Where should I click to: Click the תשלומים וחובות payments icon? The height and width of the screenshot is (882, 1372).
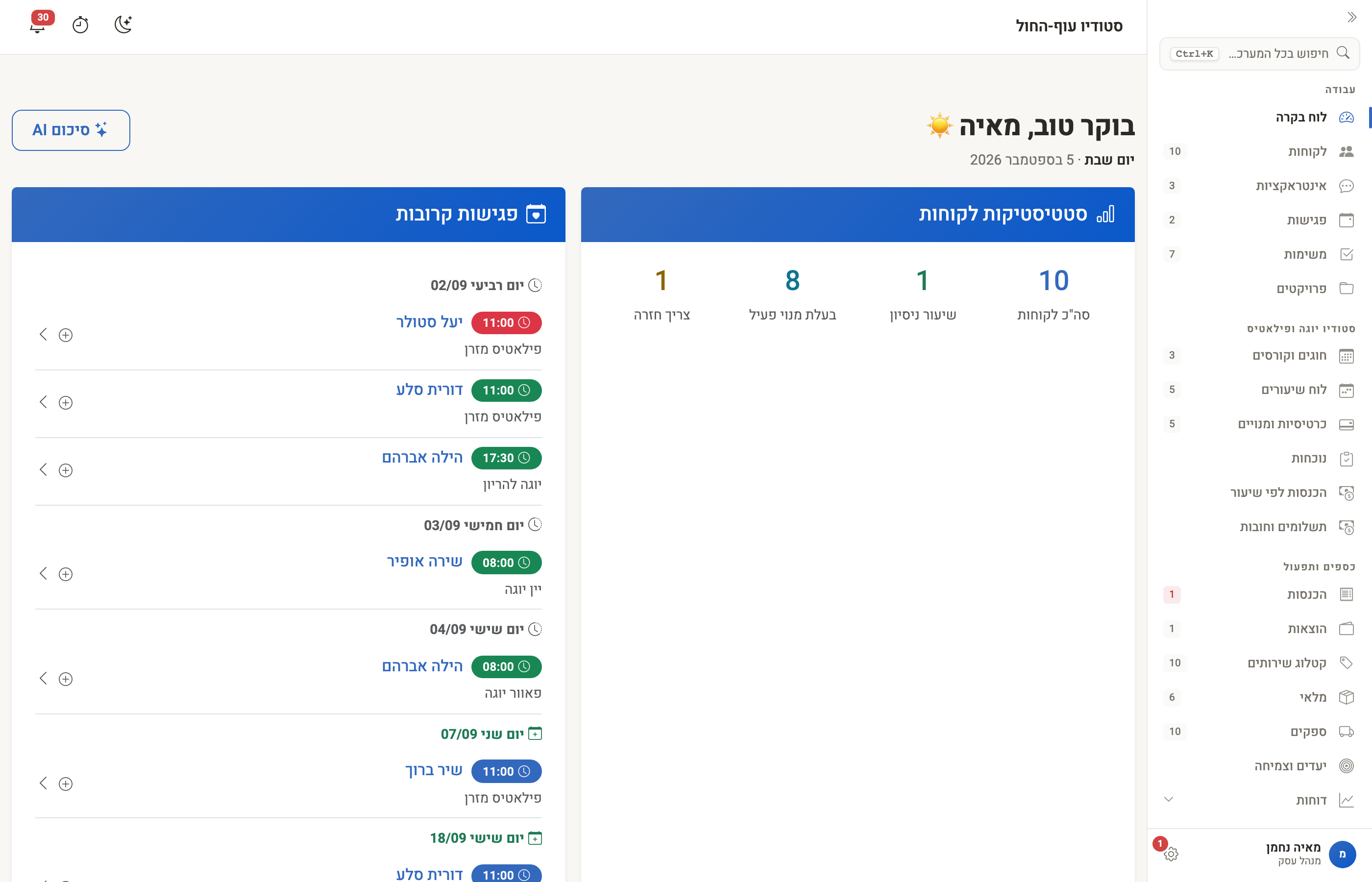tap(1346, 527)
